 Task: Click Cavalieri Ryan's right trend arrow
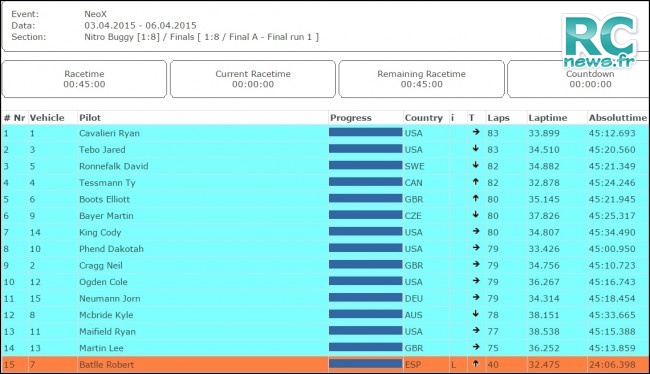pos(475,132)
